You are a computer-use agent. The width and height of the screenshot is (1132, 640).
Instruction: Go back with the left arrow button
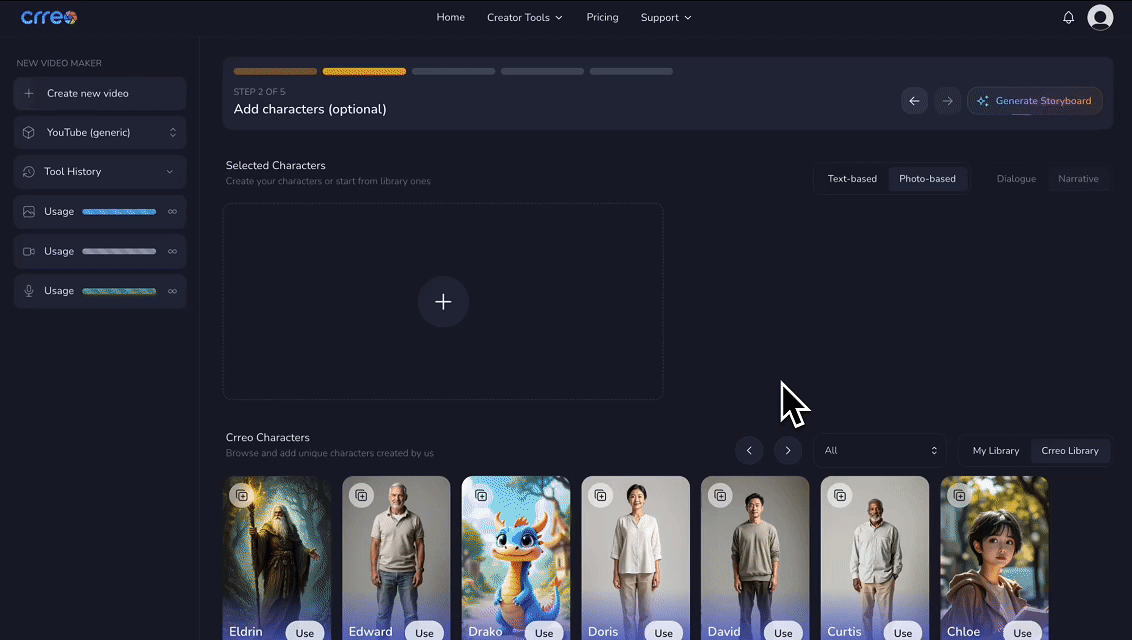[914, 101]
